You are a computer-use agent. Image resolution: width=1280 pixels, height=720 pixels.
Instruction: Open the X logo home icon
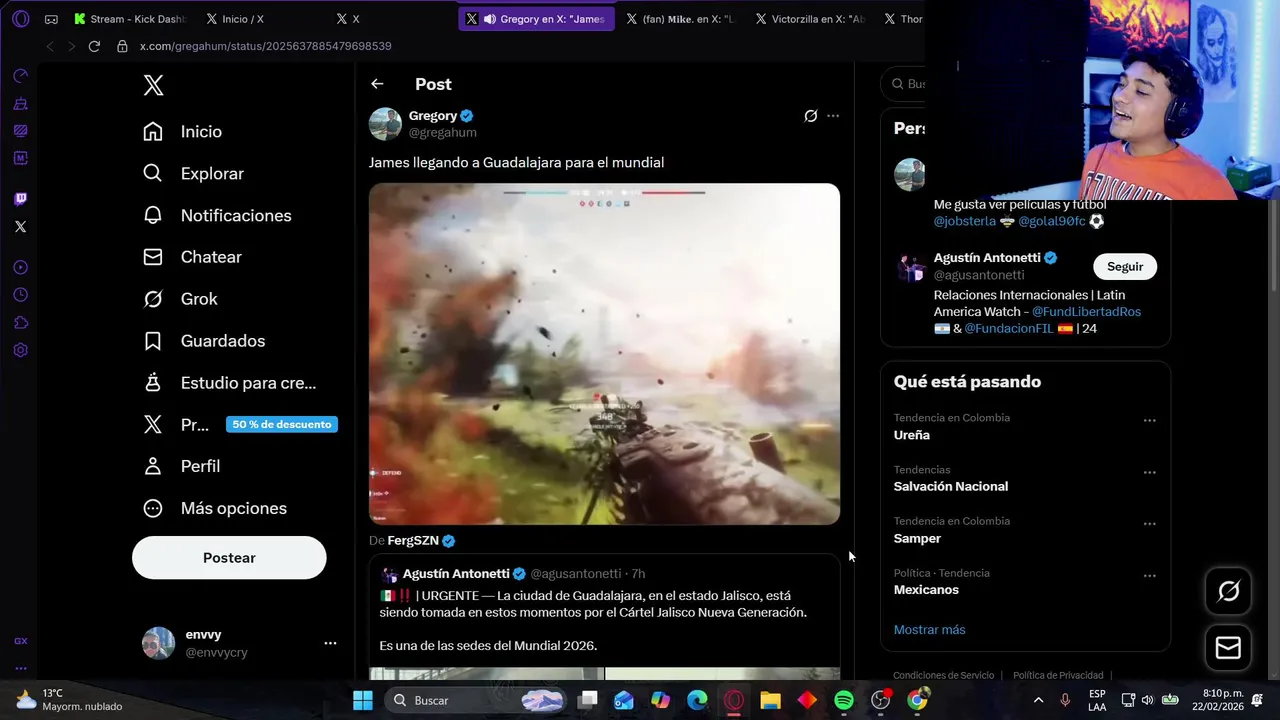[x=153, y=85]
